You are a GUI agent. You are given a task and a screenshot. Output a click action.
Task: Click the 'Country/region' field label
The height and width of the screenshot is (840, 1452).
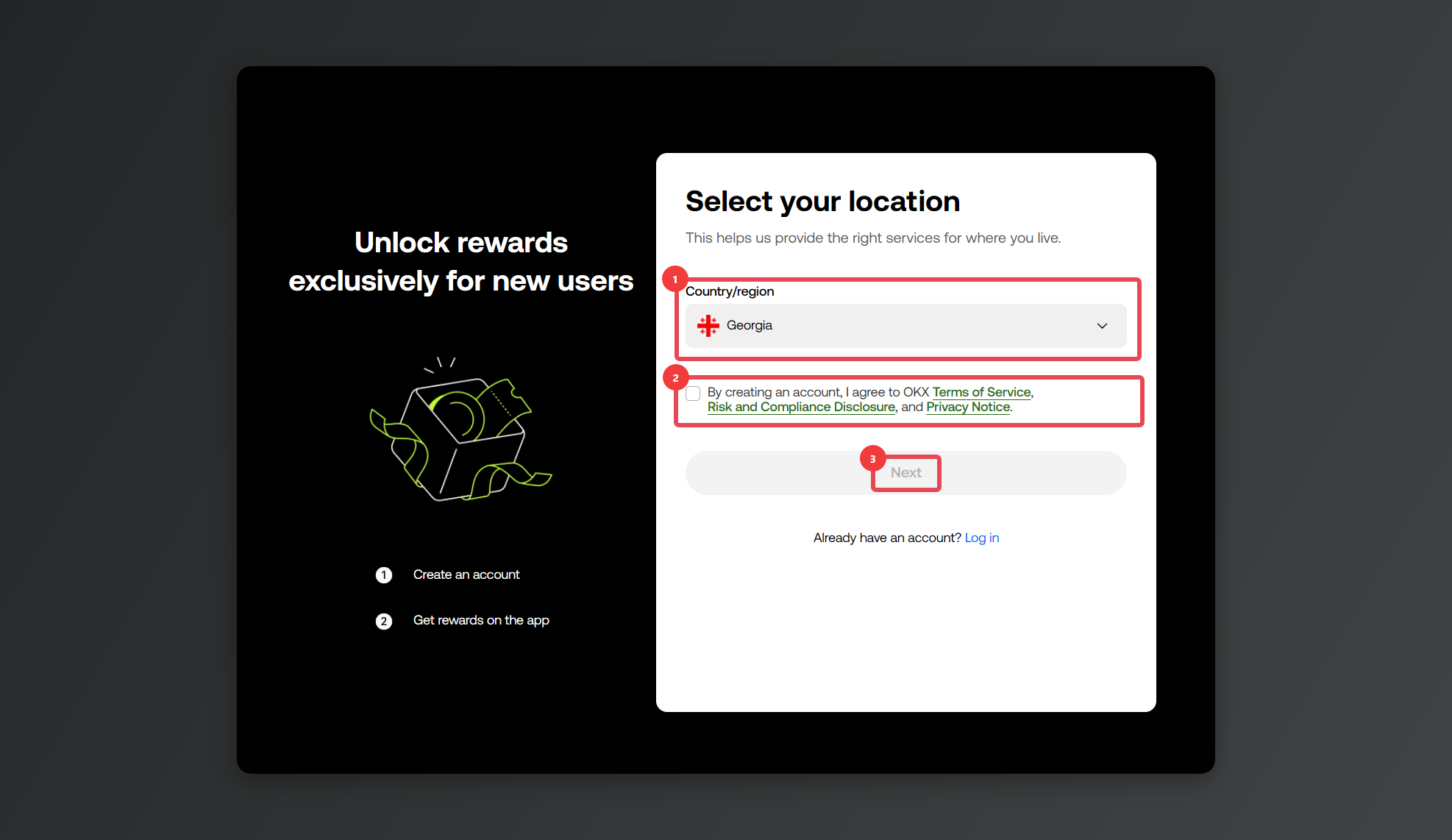pyautogui.click(x=730, y=291)
